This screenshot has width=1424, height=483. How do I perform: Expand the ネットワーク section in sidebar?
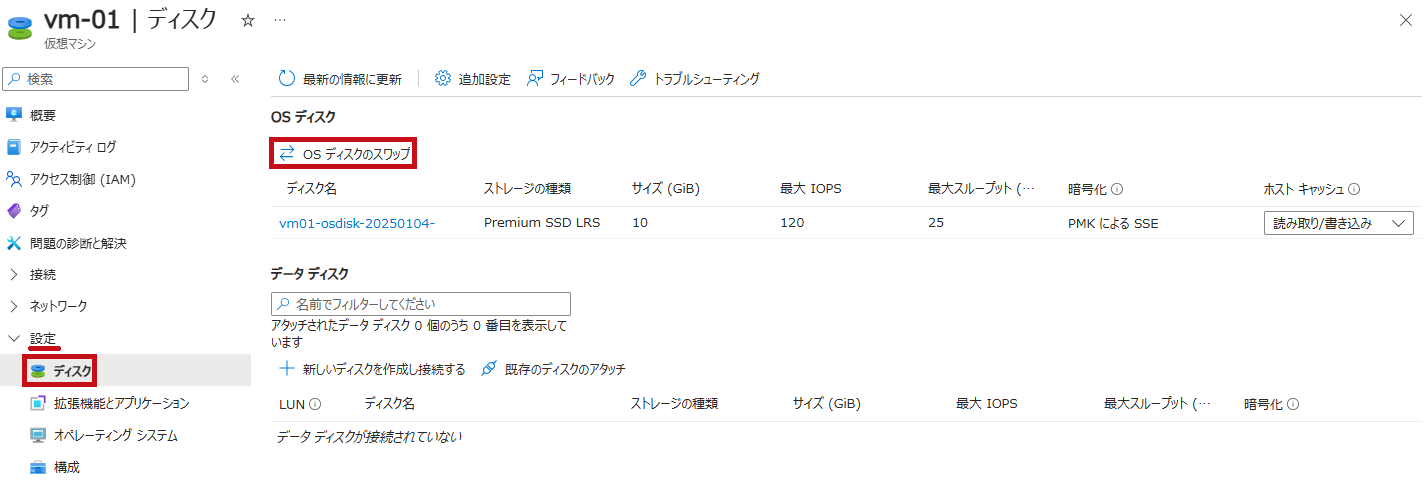14,306
